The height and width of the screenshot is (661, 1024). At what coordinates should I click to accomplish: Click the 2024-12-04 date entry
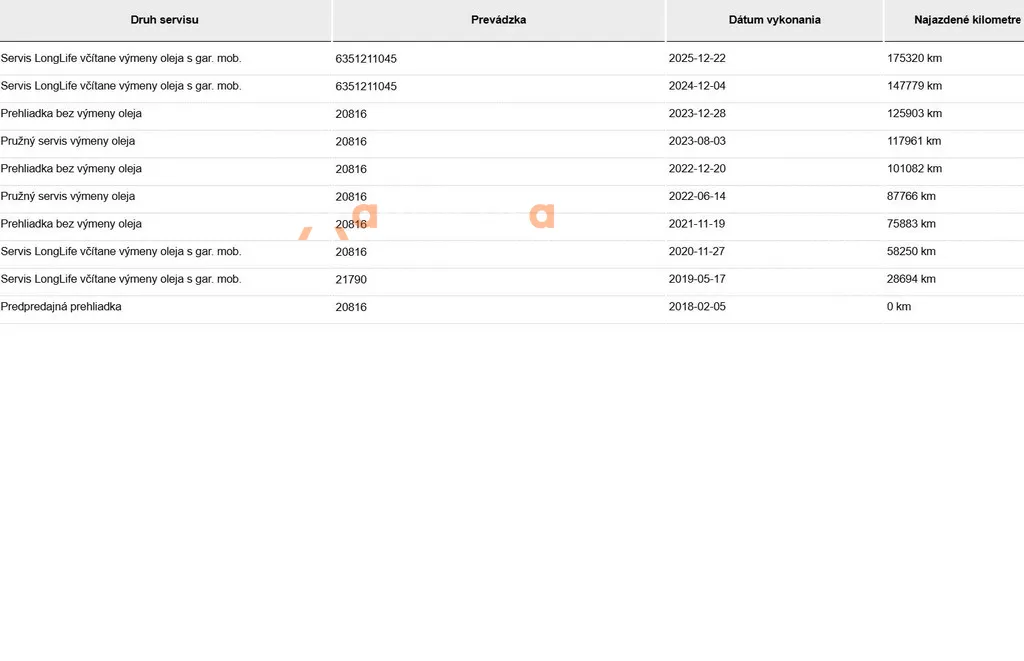pos(697,86)
